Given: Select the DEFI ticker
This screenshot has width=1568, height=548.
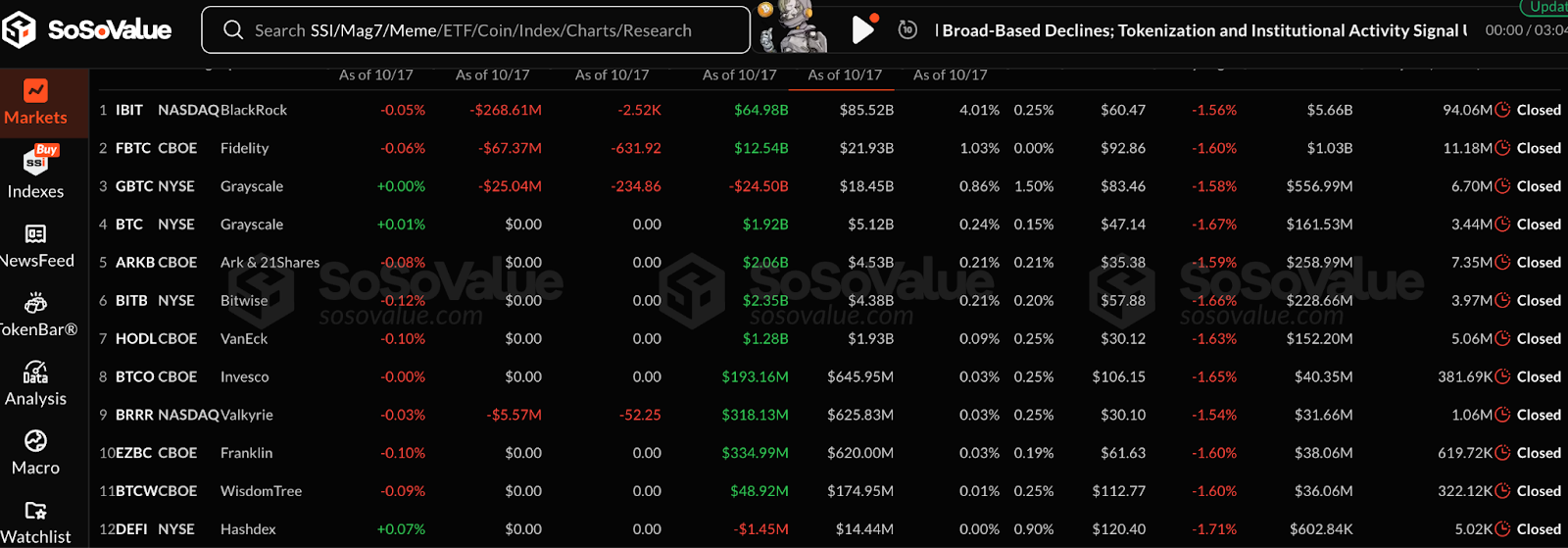Looking at the screenshot, I should tap(131, 529).
